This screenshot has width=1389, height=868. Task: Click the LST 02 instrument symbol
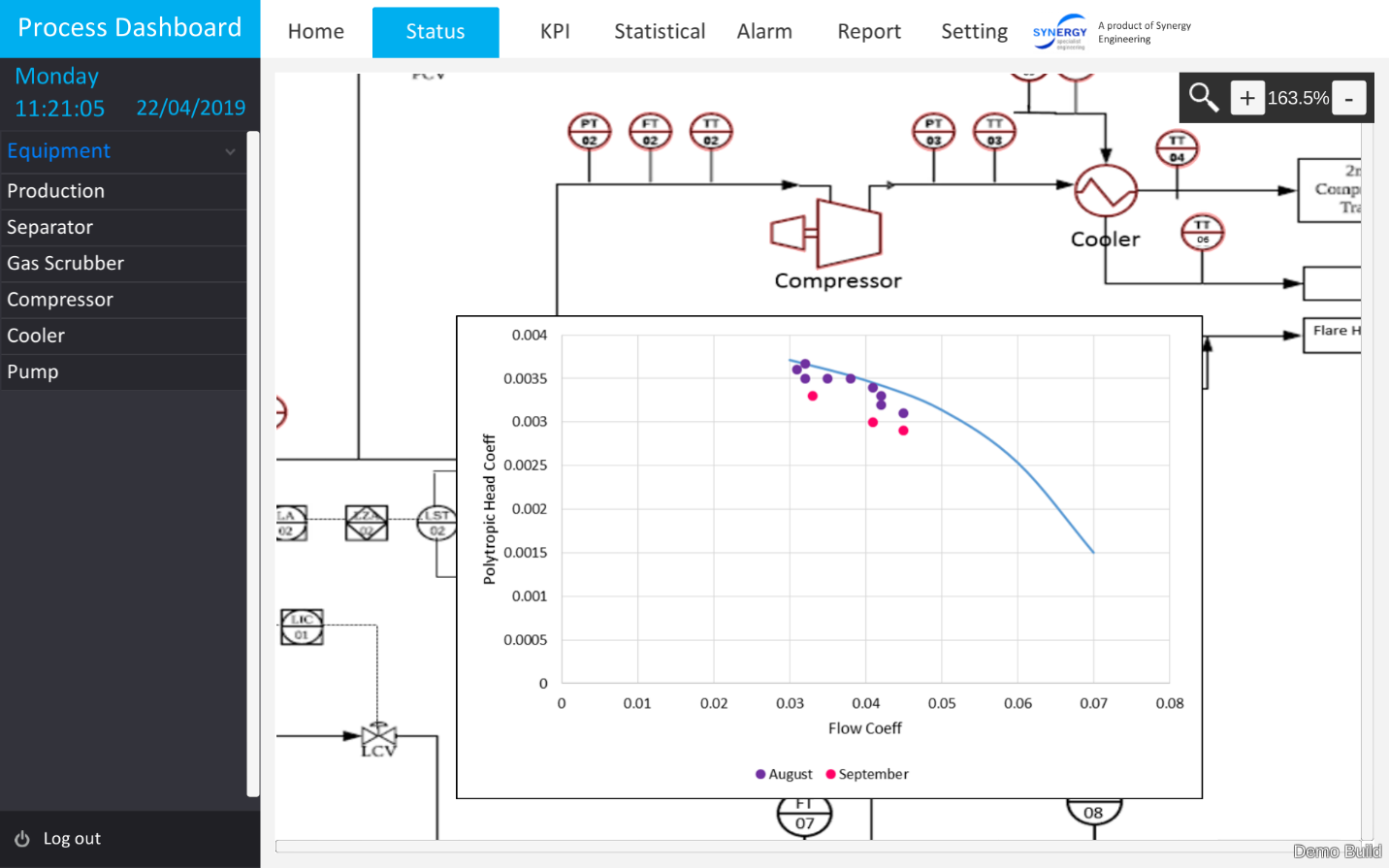click(x=436, y=523)
